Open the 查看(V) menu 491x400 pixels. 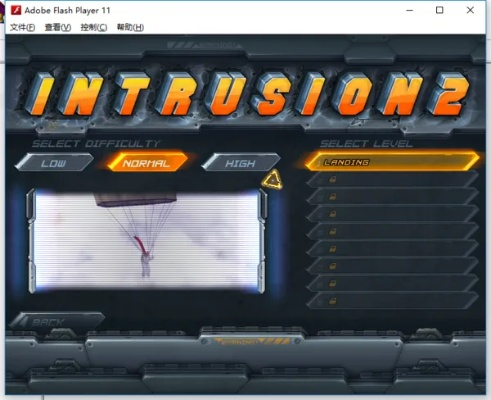(58, 27)
